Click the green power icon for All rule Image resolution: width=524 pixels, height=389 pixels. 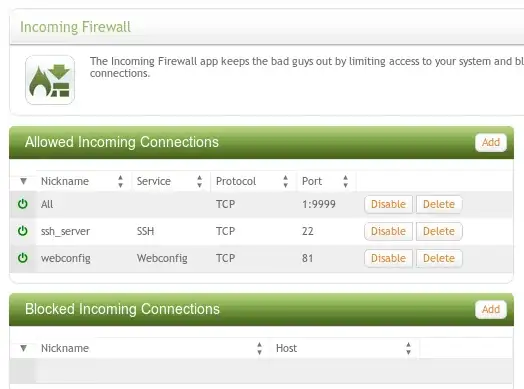pyautogui.click(x=23, y=204)
